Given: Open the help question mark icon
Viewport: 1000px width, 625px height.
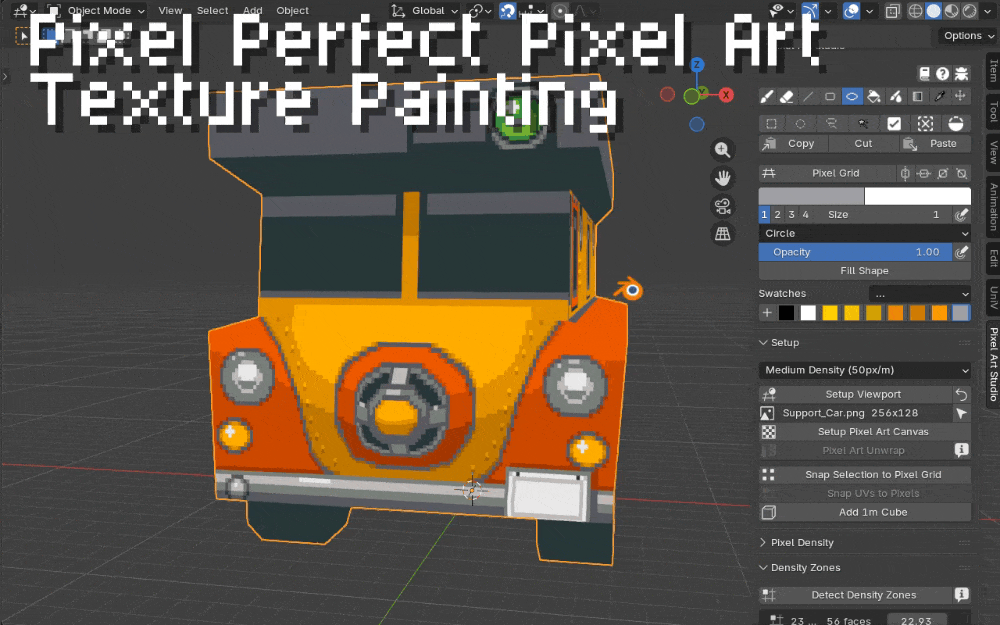Looking at the screenshot, I should click(943, 73).
